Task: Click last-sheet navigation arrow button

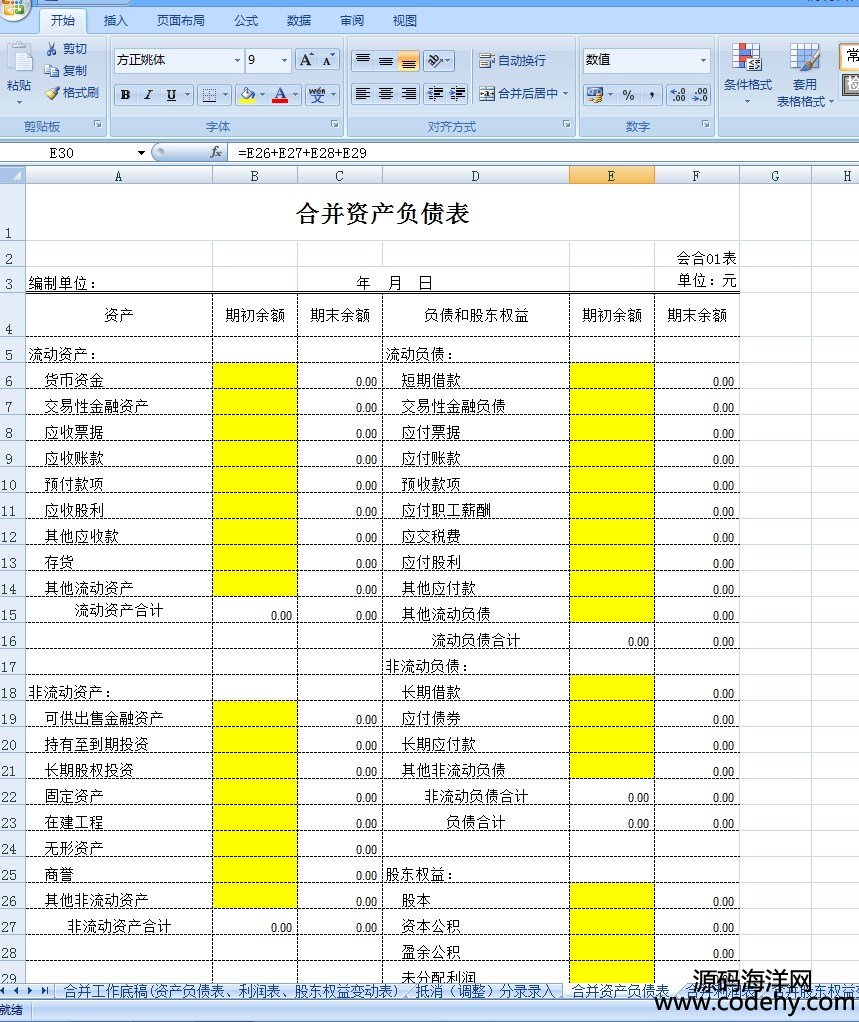Action: coord(45,991)
